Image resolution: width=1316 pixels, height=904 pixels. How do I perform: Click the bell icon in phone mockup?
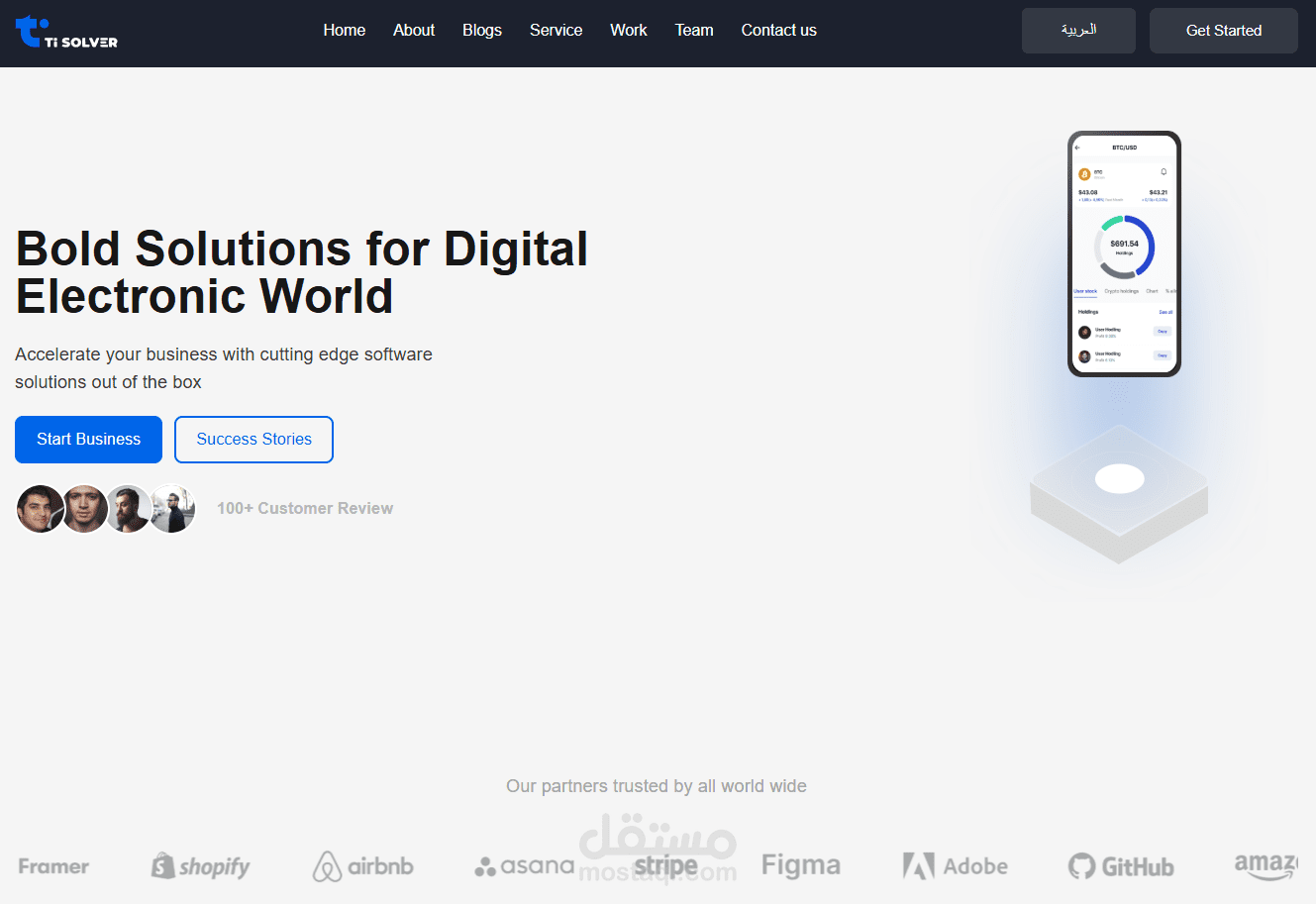[x=1164, y=172]
